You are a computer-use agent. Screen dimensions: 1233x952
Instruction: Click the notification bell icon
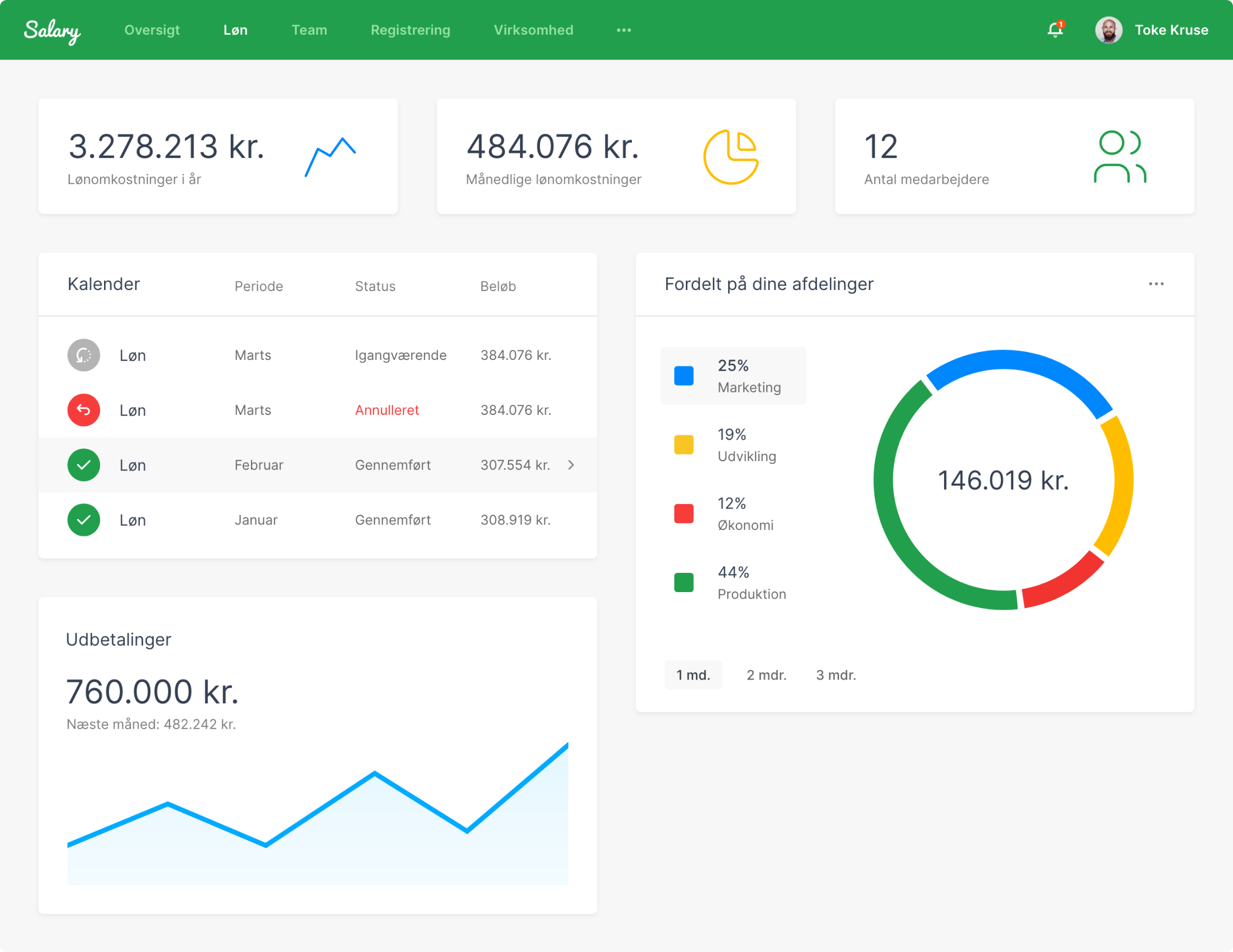1054,30
